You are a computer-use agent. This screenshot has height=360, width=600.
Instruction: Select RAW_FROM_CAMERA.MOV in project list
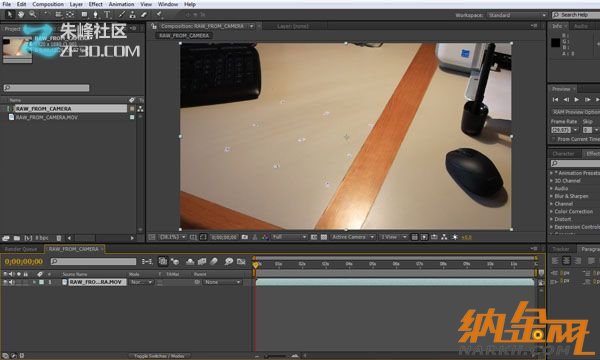[x=47, y=117]
